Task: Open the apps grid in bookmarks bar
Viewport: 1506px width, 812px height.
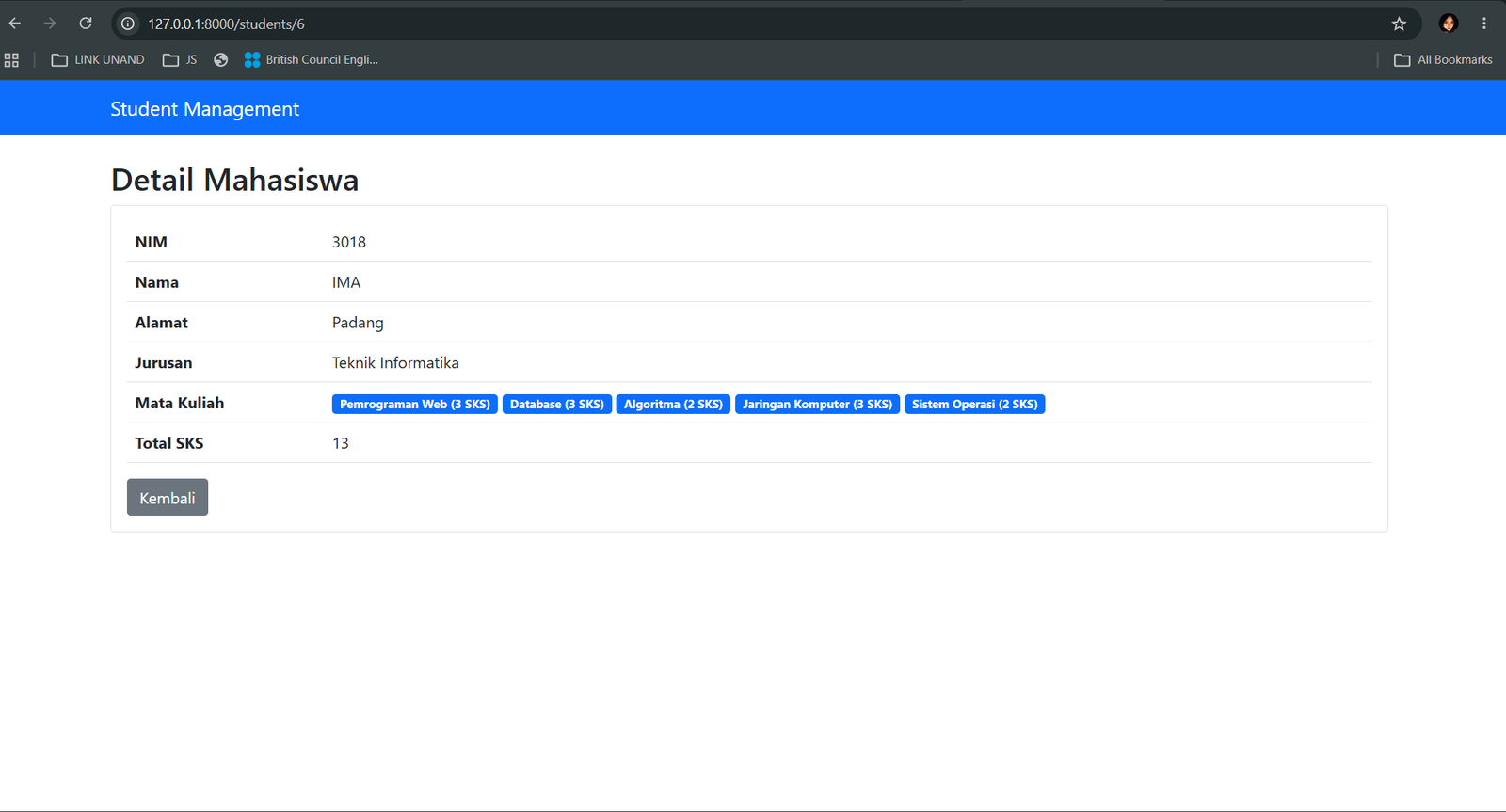Action: (x=11, y=60)
